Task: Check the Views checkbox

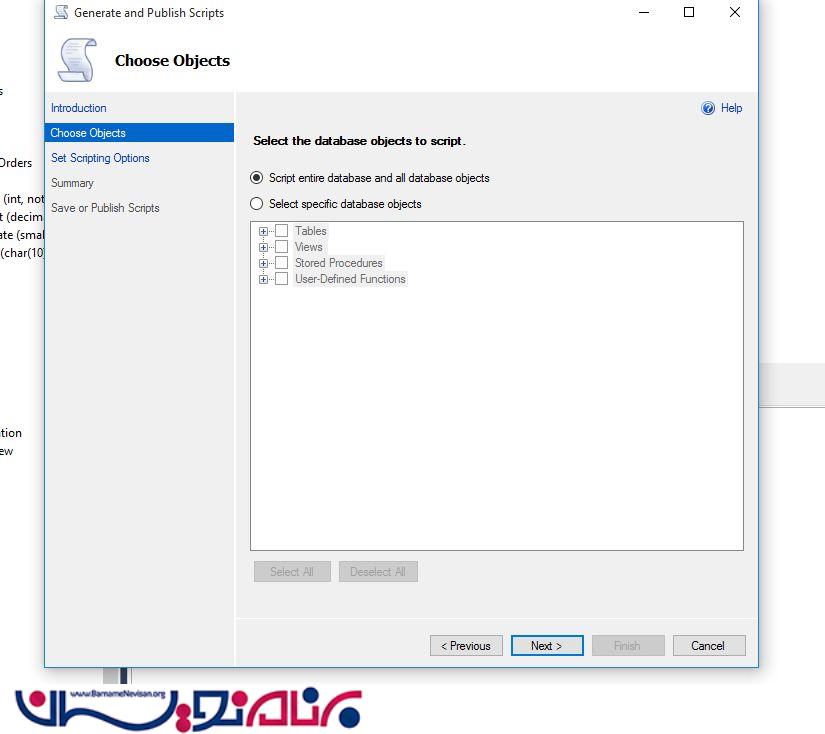Action: [281, 247]
